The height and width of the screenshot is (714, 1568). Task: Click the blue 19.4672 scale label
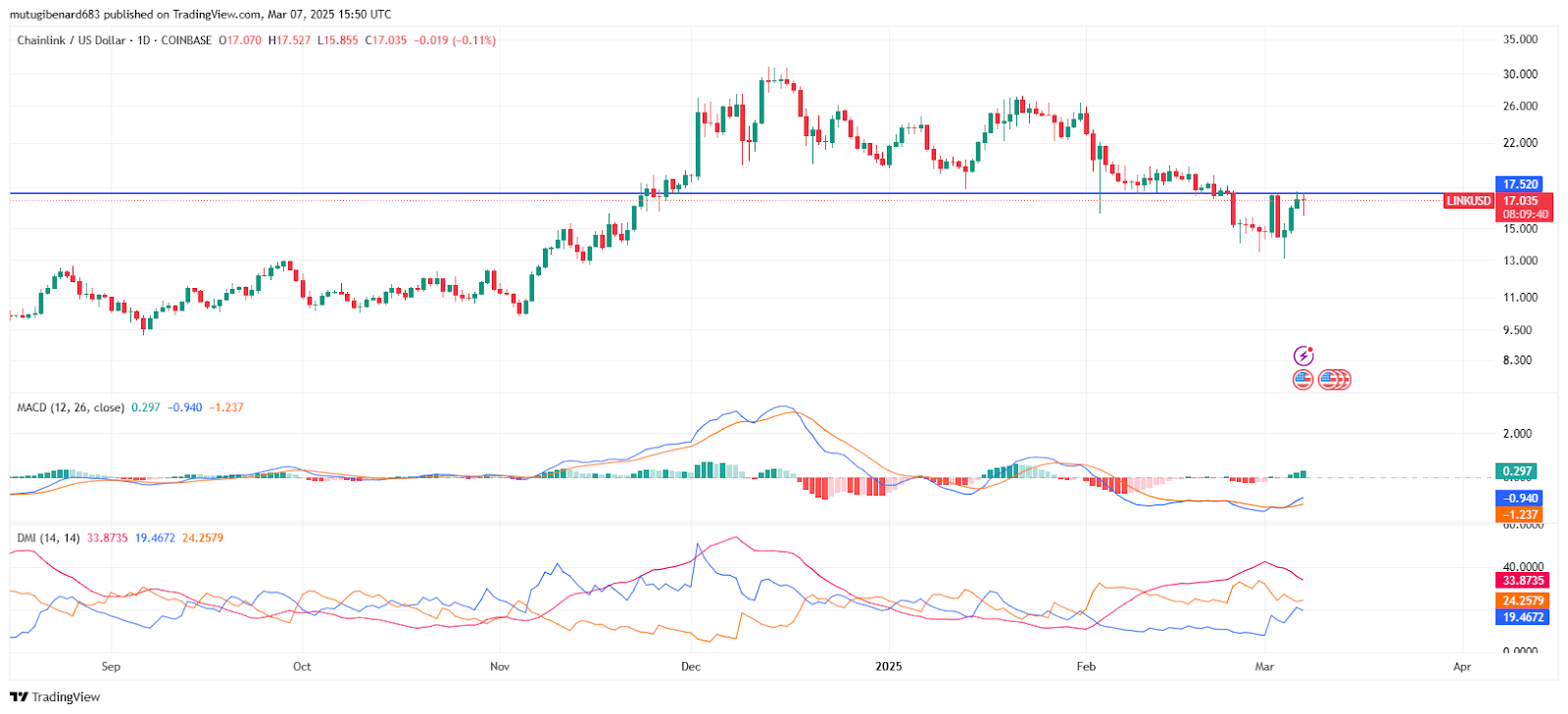tap(1523, 617)
